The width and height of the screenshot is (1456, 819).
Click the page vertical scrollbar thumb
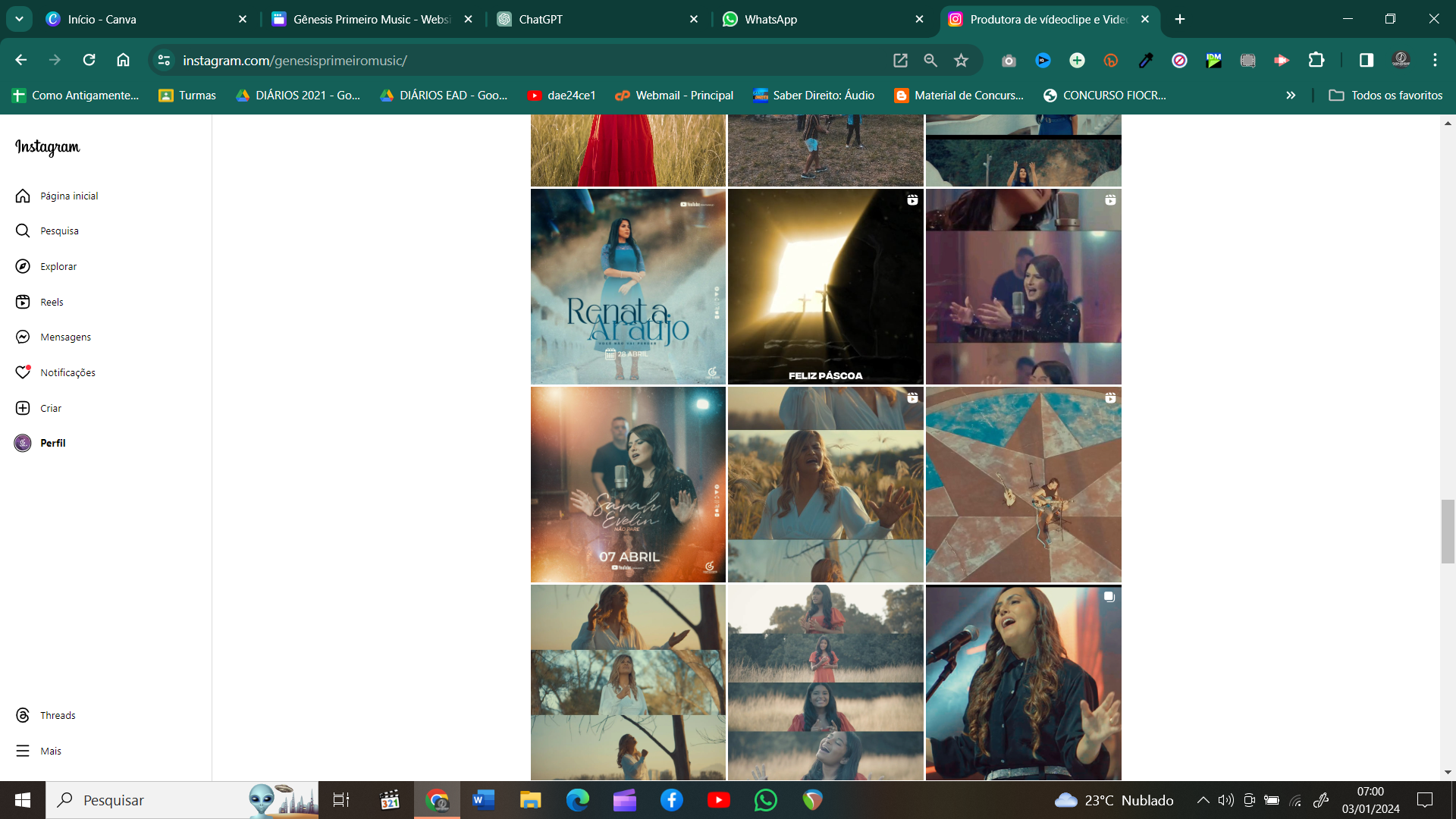click(x=1448, y=531)
